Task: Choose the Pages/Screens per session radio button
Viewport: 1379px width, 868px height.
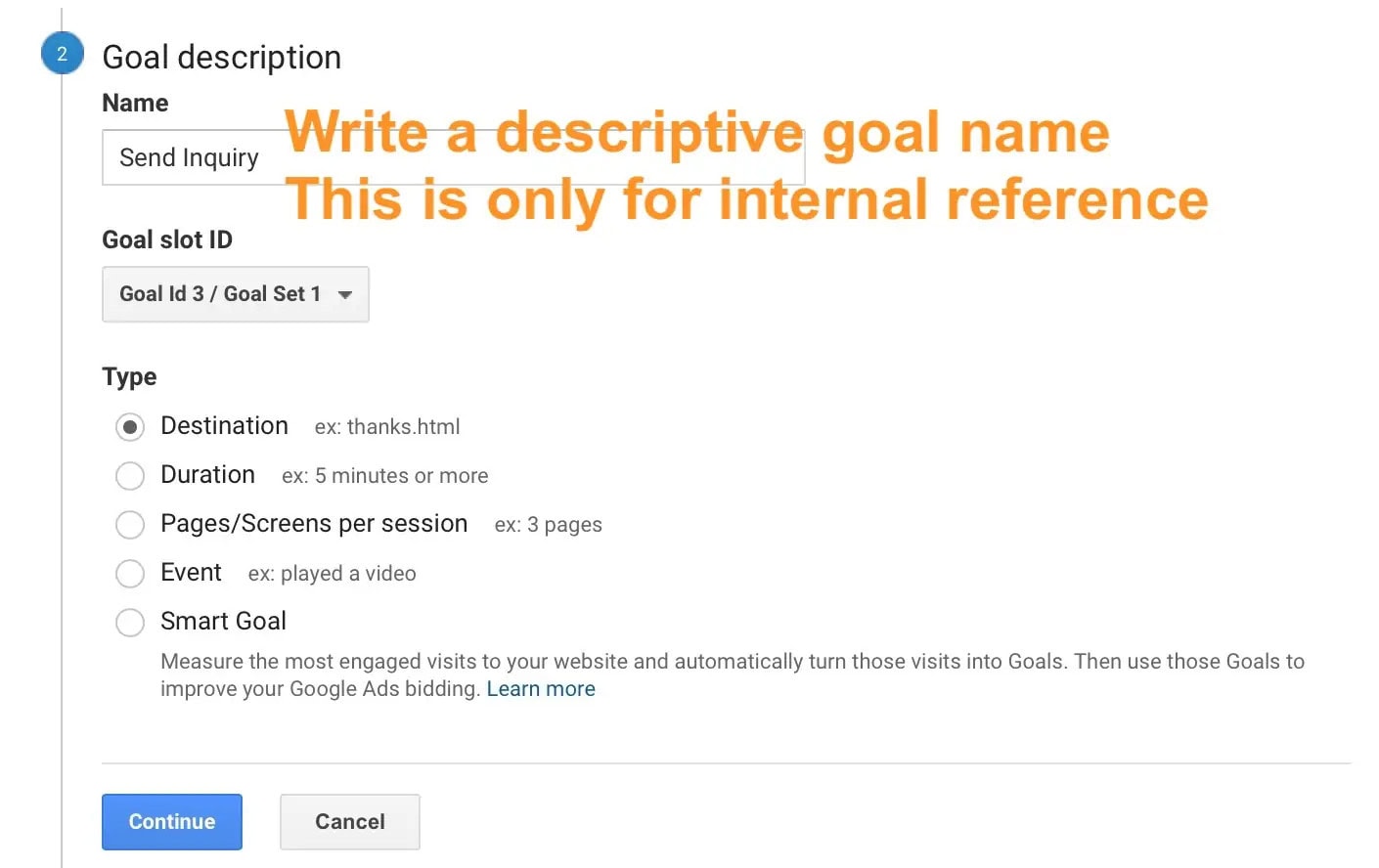Action: coord(130,525)
